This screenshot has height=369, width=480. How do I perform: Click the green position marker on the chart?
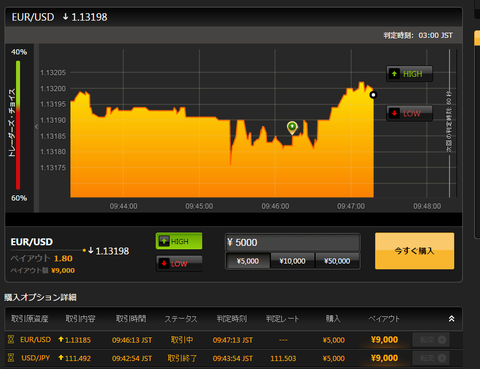pos(292,127)
